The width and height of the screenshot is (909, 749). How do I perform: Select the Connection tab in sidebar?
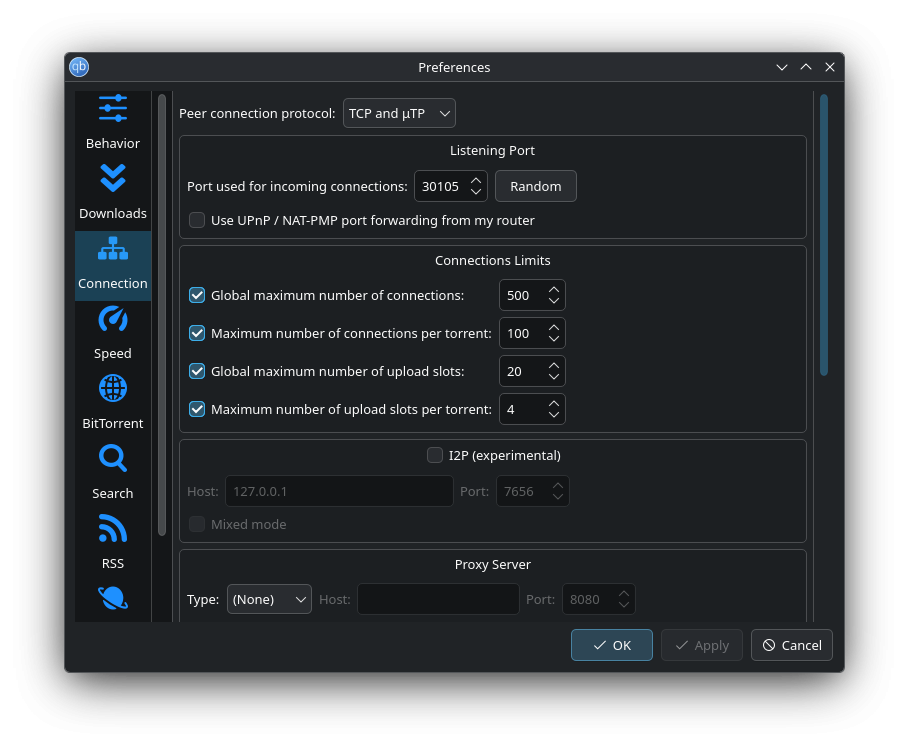click(113, 265)
